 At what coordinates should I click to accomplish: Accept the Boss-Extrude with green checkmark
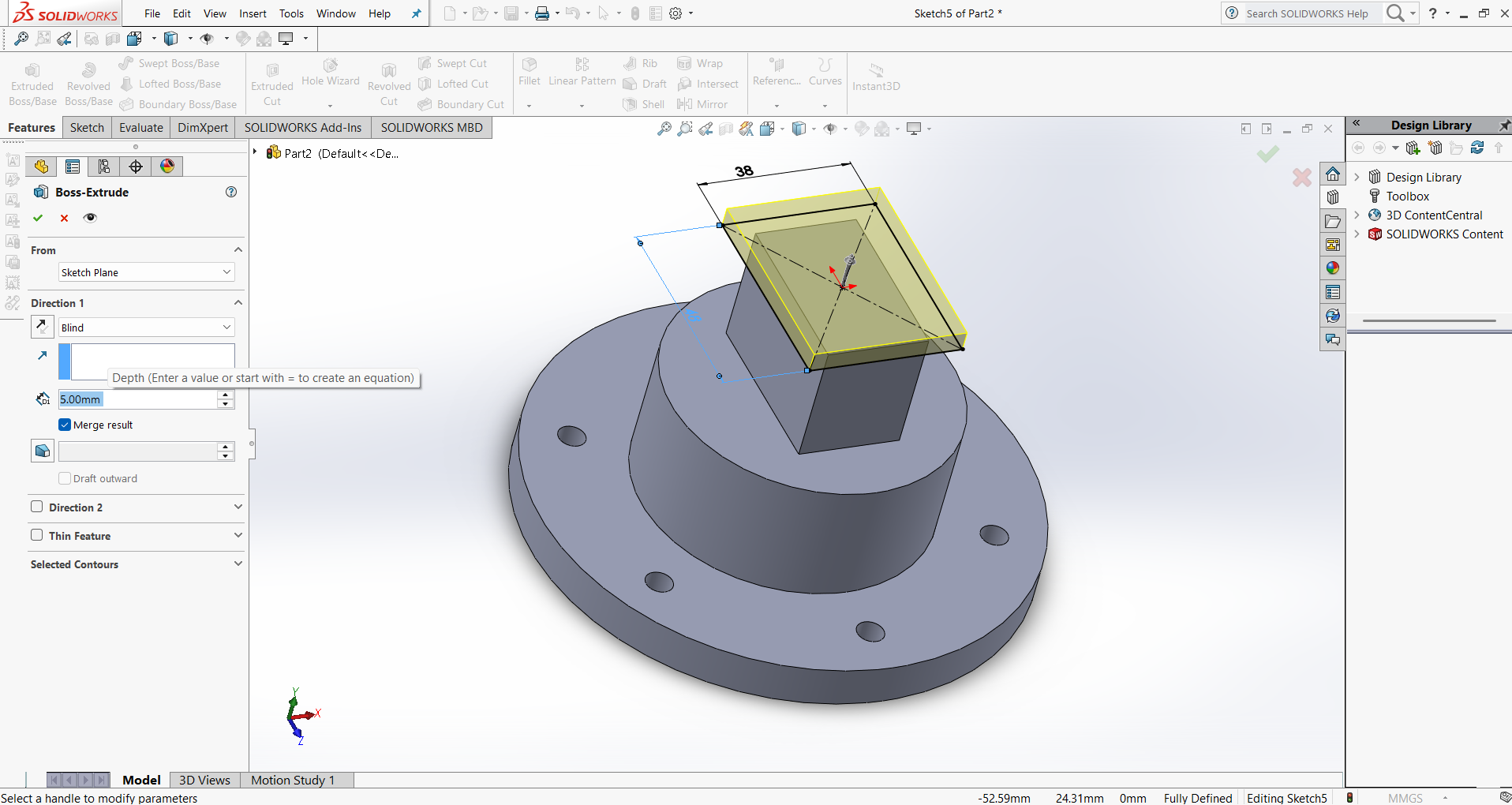pyautogui.click(x=38, y=218)
